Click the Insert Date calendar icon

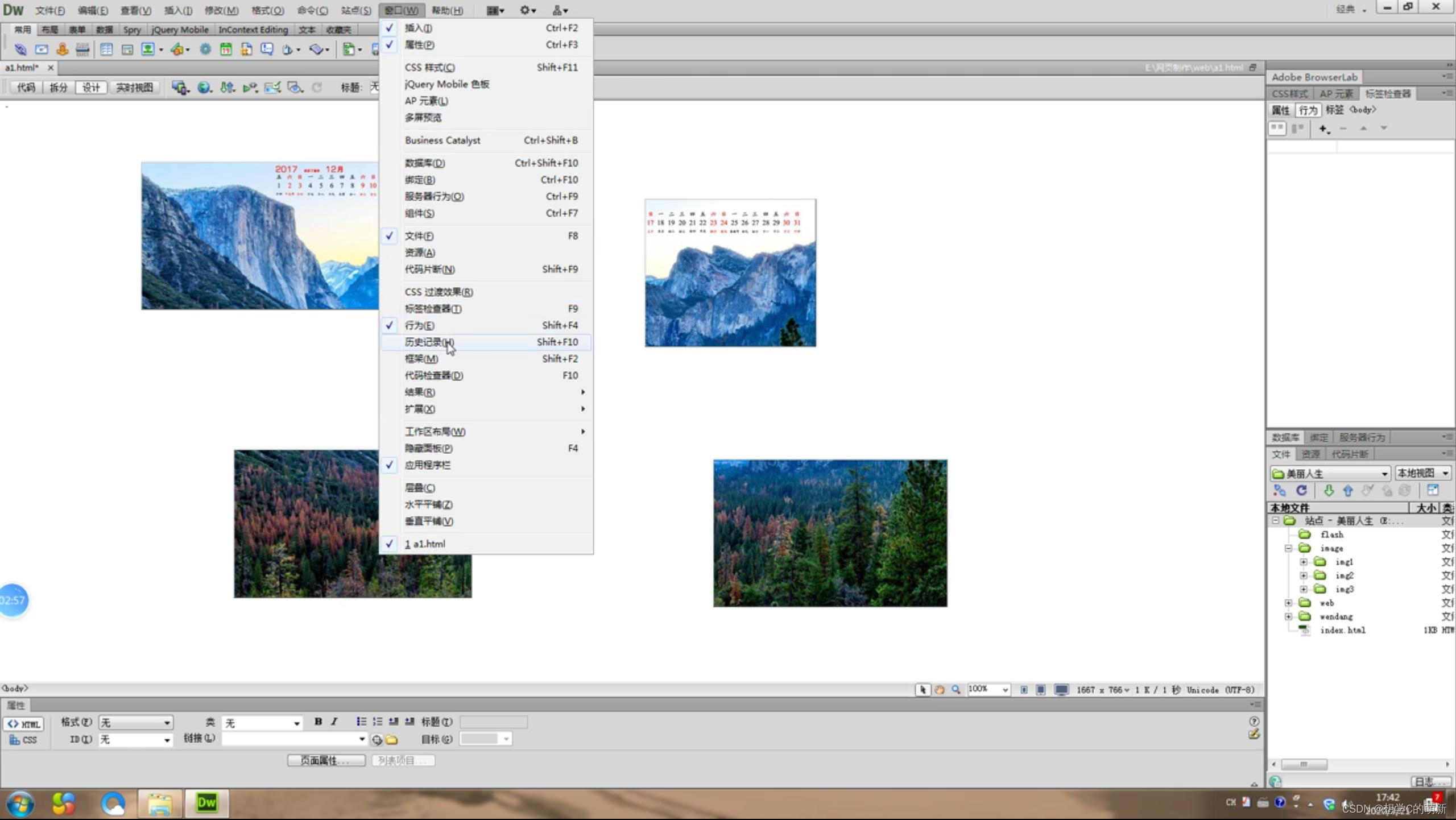226,49
